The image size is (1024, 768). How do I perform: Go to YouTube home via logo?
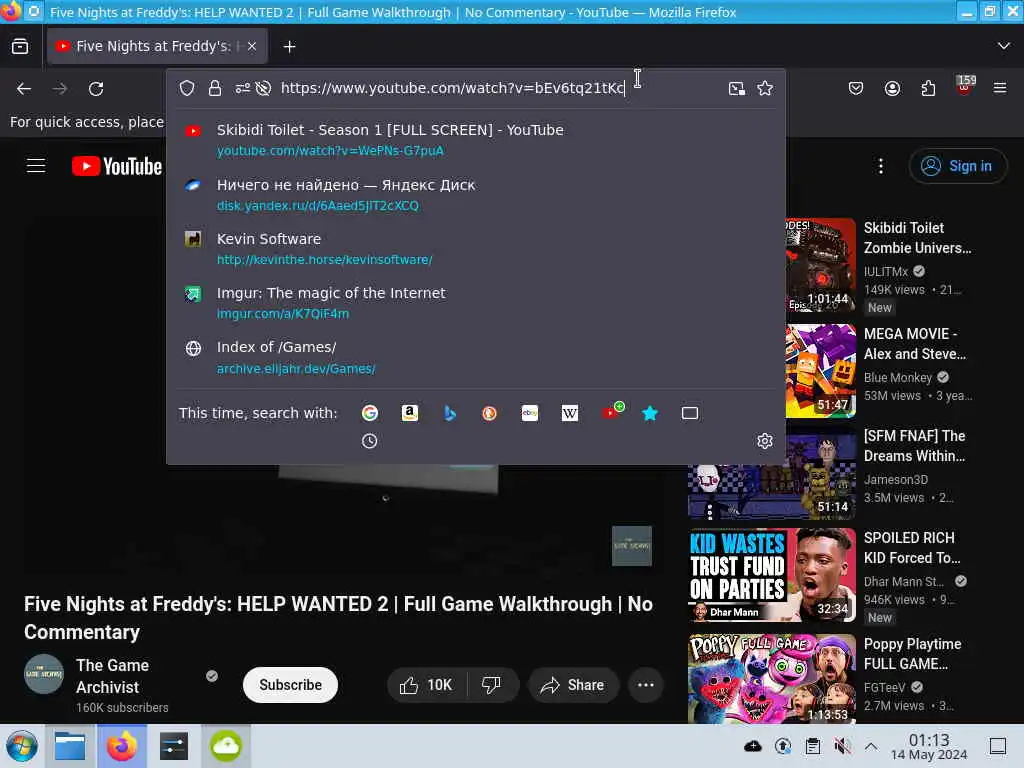click(117, 166)
